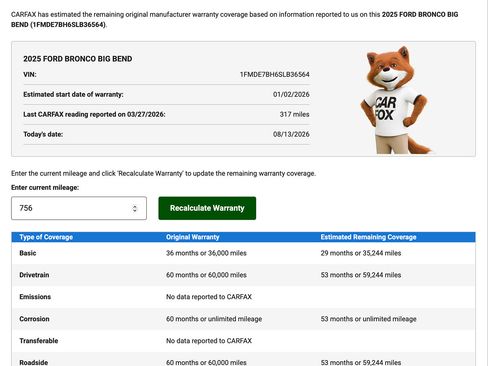The height and width of the screenshot is (366, 488).
Task: Click Transferable's No data reported to CARFAX
Action: pos(209,341)
